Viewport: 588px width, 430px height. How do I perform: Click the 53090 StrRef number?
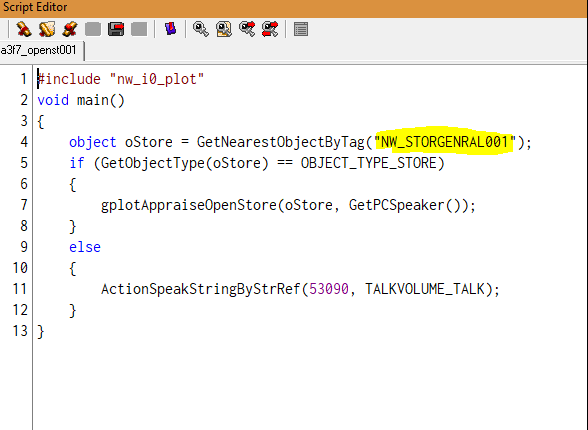coord(329,289)
